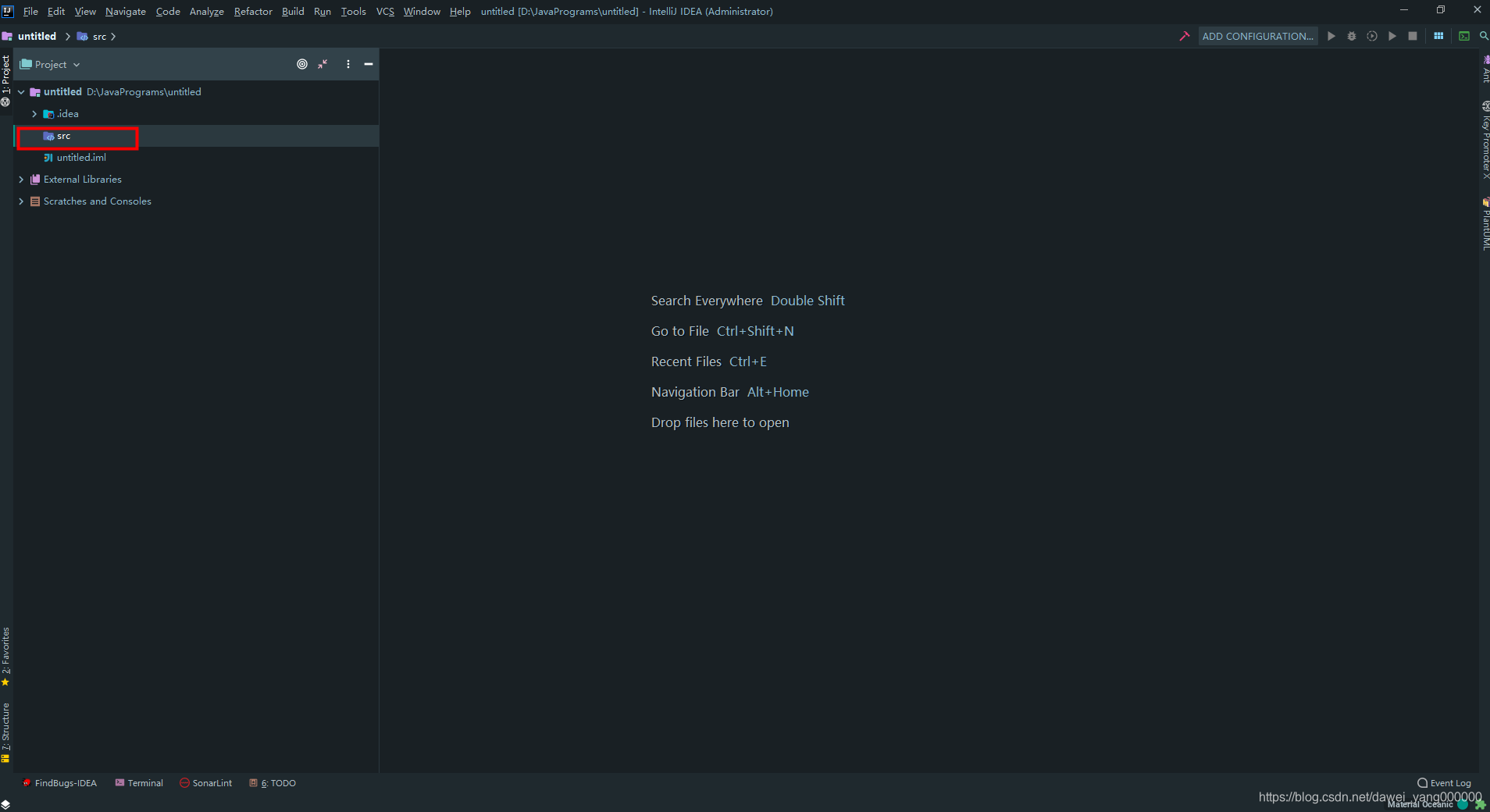Viewport: 1490px width, 812px height.
Task: Click untitled in the navigation breadcrumb
Action: tap(37, 36)
